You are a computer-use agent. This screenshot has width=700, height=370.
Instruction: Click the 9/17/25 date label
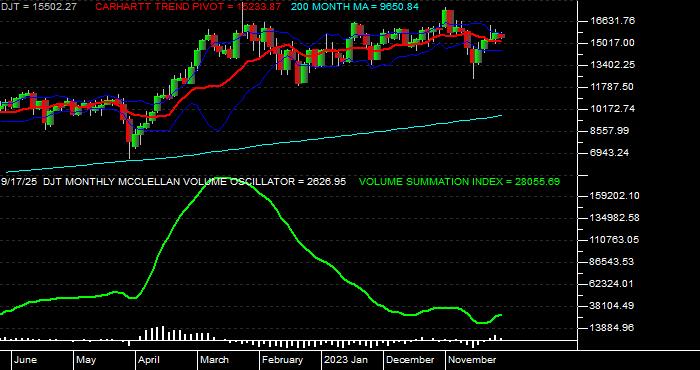click(x=19, y=182)
